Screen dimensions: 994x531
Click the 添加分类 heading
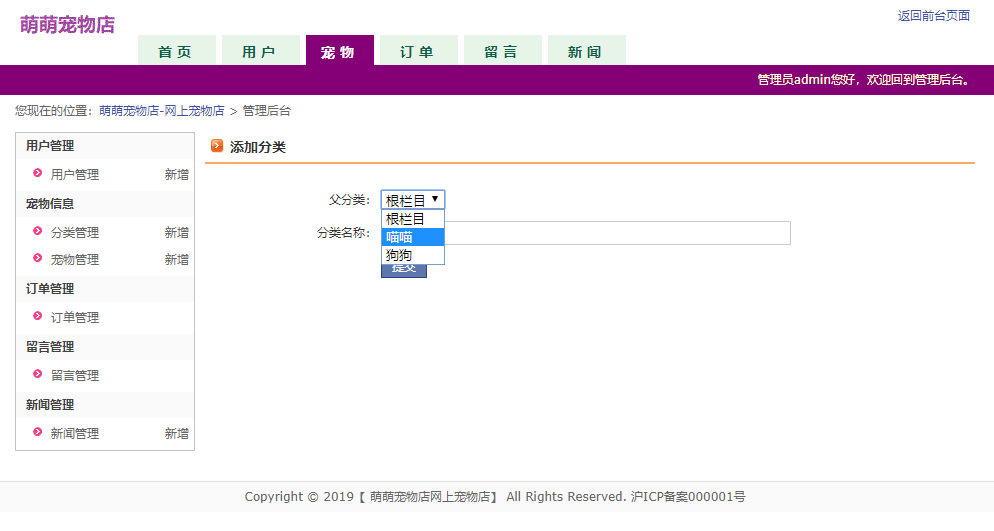[x=258, y=147]
